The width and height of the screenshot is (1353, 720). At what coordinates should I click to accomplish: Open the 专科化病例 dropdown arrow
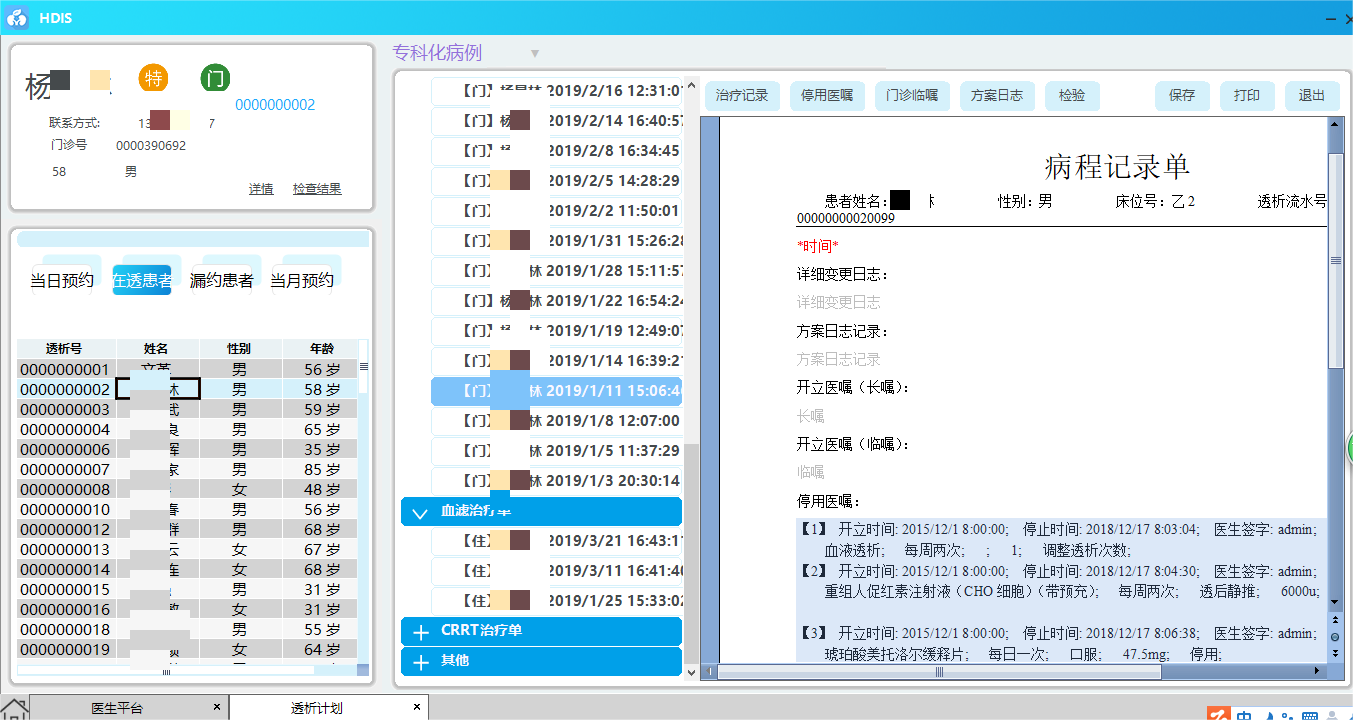pos(535,54)
